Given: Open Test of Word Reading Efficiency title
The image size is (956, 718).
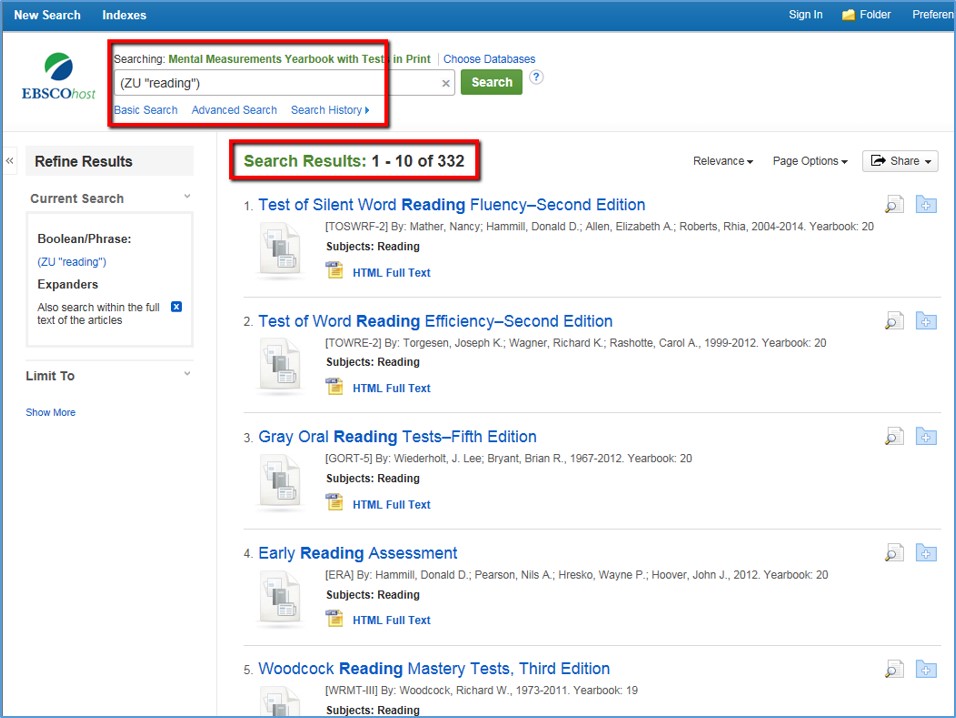Looking at the screenshot, I should pos(435,321).
